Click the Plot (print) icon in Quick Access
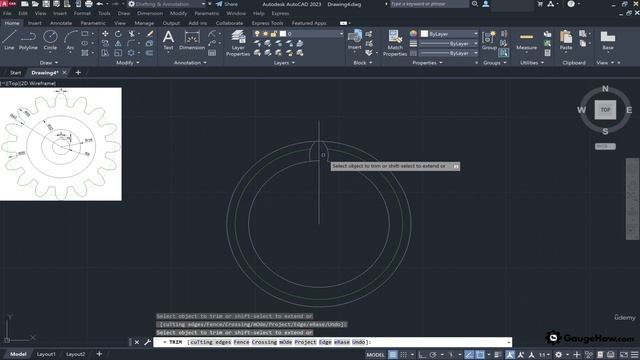The height and width of the screenshot is (360, 640). pos(89,4)
